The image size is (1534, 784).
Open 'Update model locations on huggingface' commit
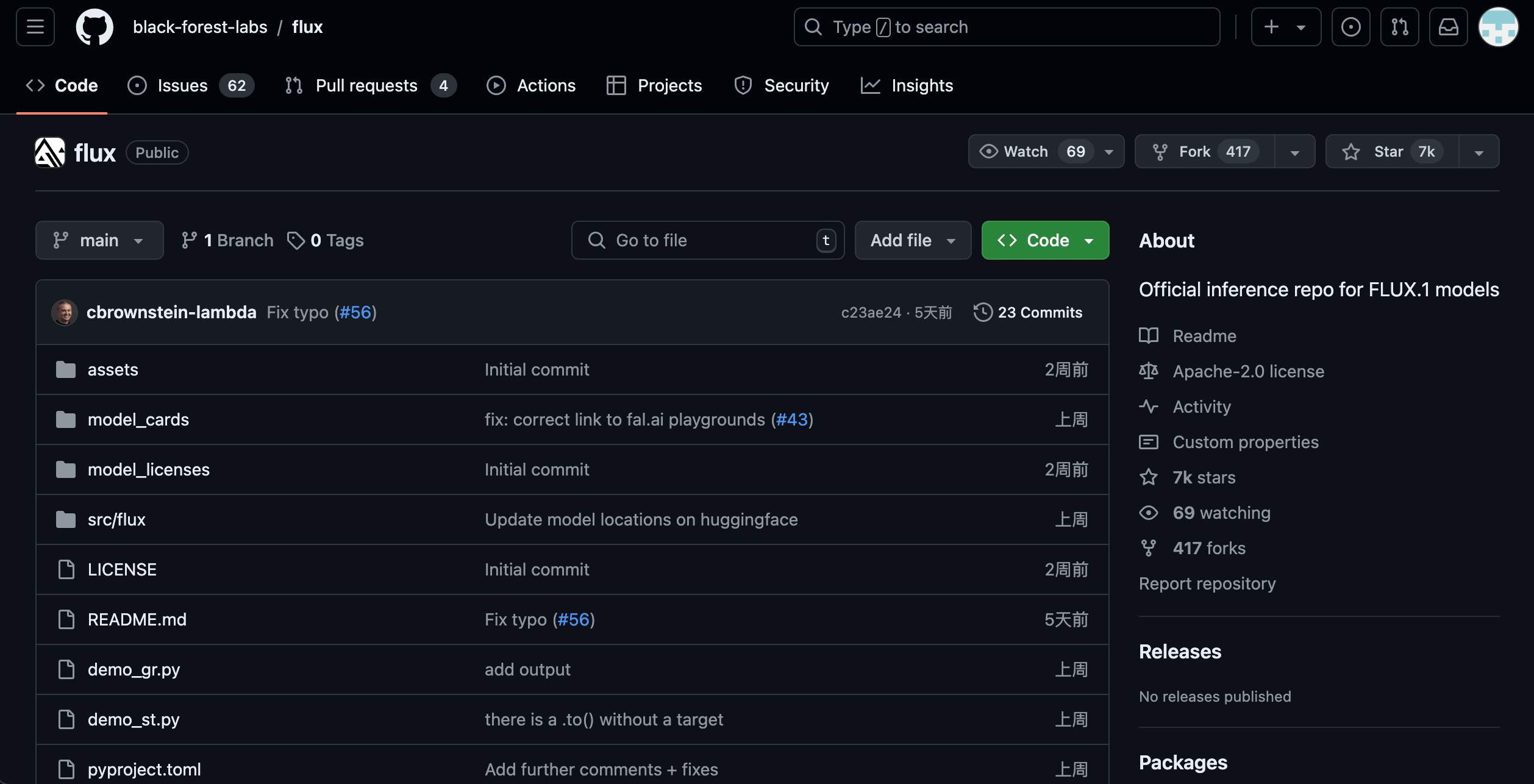tap(641, 519)
